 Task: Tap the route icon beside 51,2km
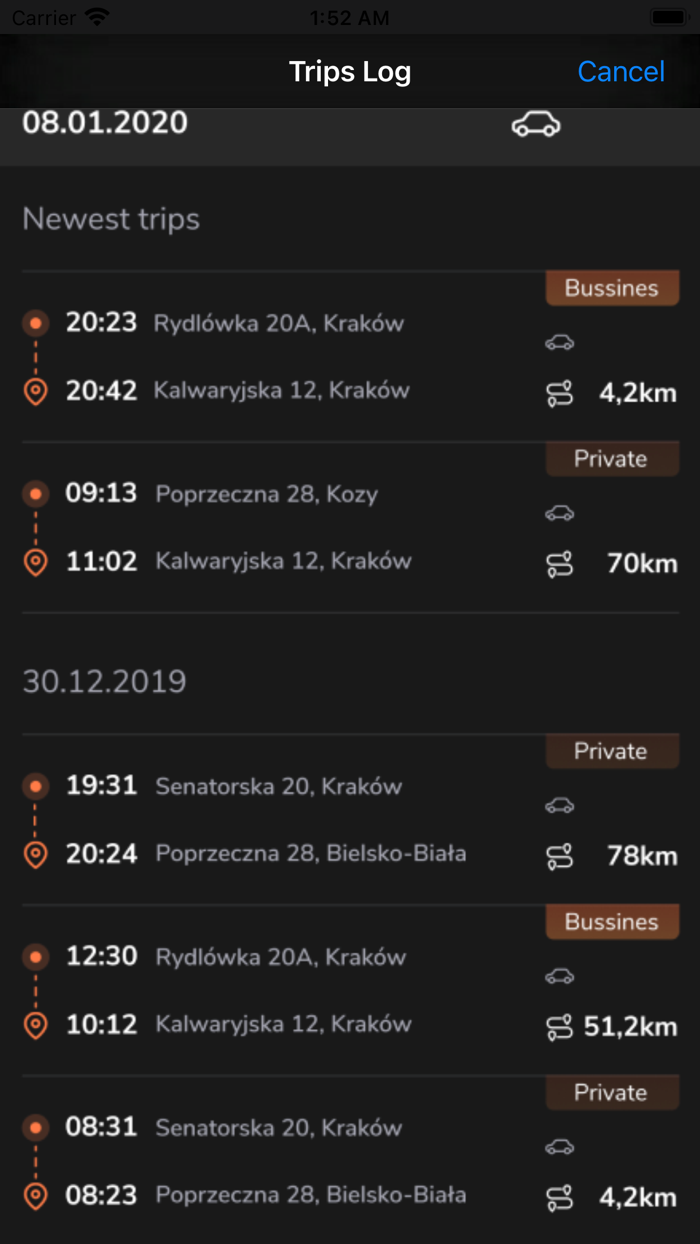point(560,1027)
